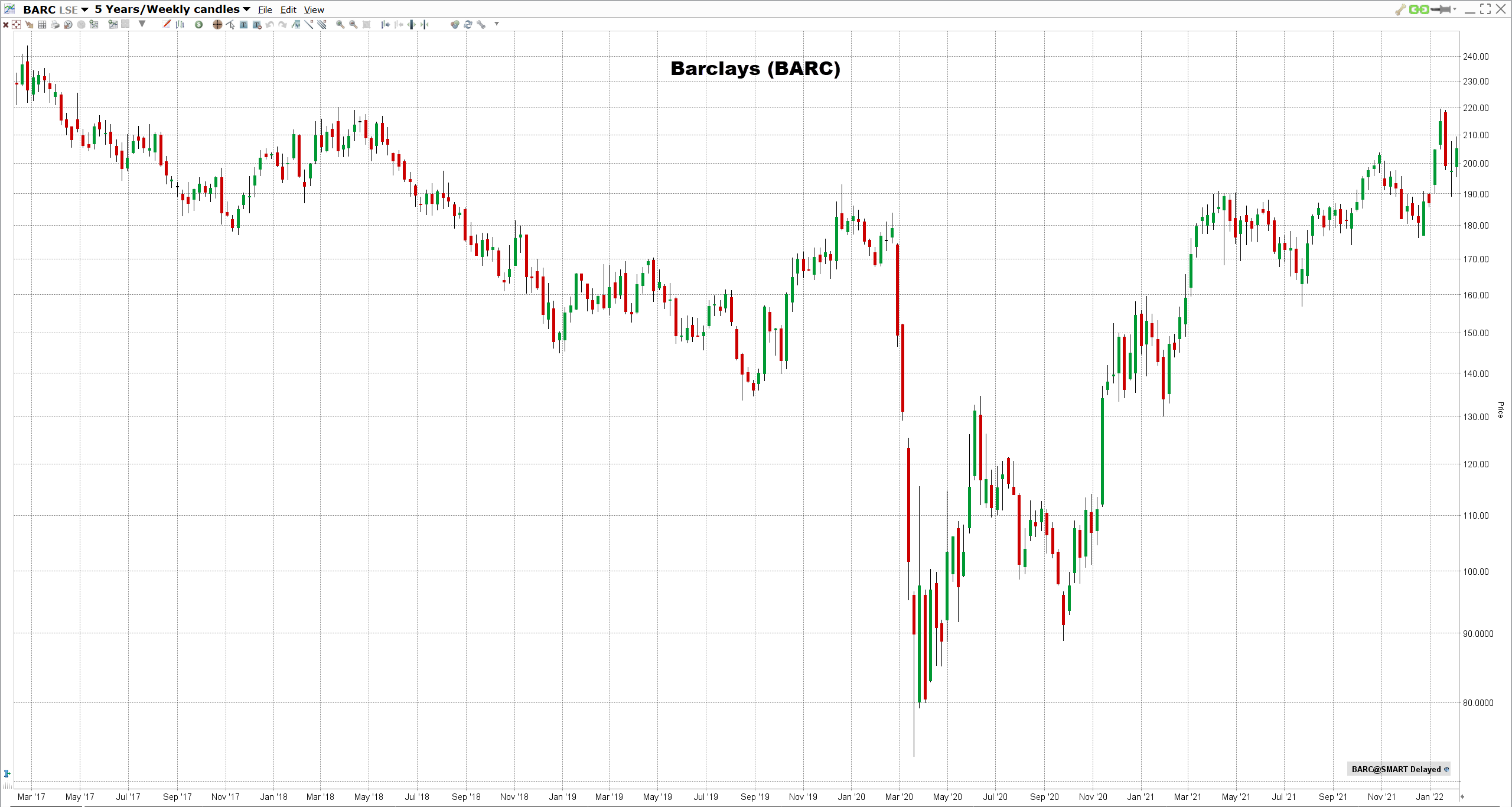Click the redo arrow in toolbar
Viewport: 1512px width, 807px height.
[283, 25]
